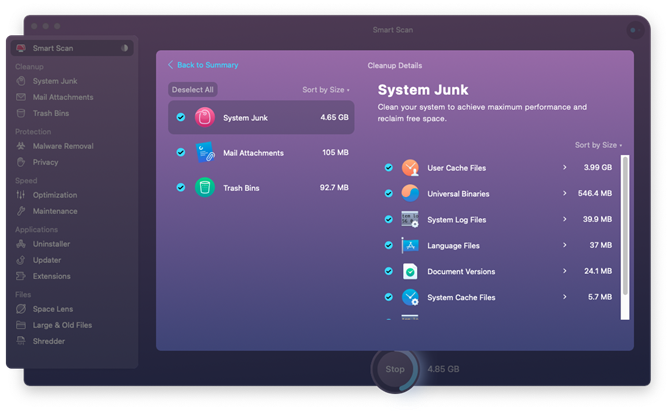Open the Malware Removal biohazard icon
The width and height of the screenshot is (670, 411).
click(21, 146)
